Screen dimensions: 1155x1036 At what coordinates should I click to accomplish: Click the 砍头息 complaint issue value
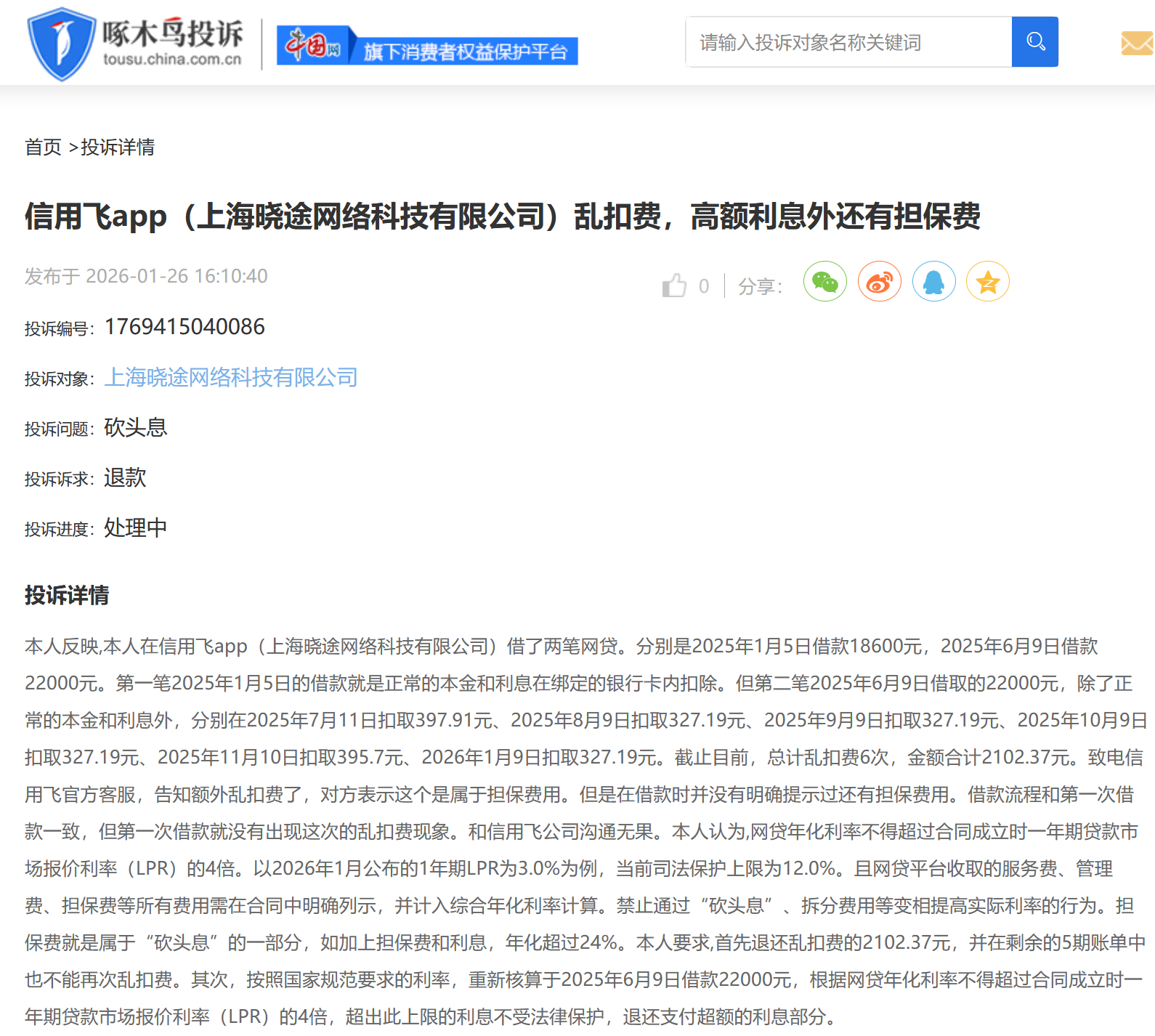(136, 427)
